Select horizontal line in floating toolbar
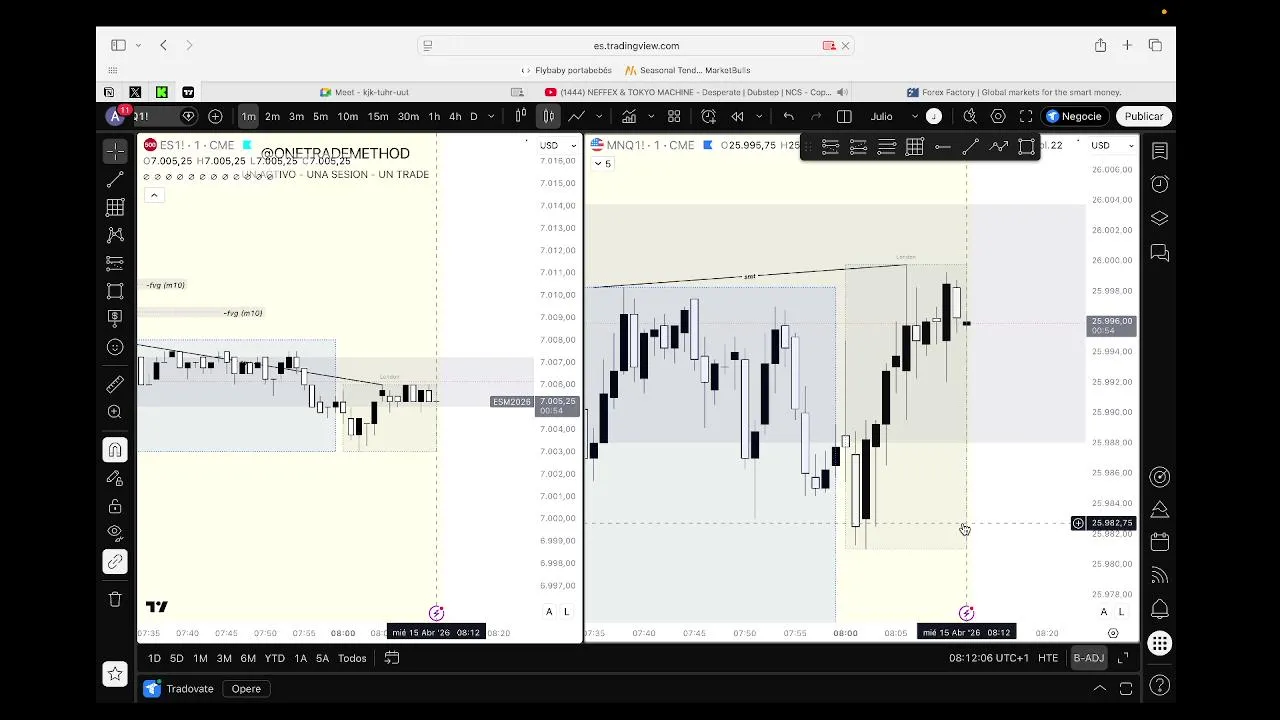This screenshot has width=1280, height=720. pos(942,147)
